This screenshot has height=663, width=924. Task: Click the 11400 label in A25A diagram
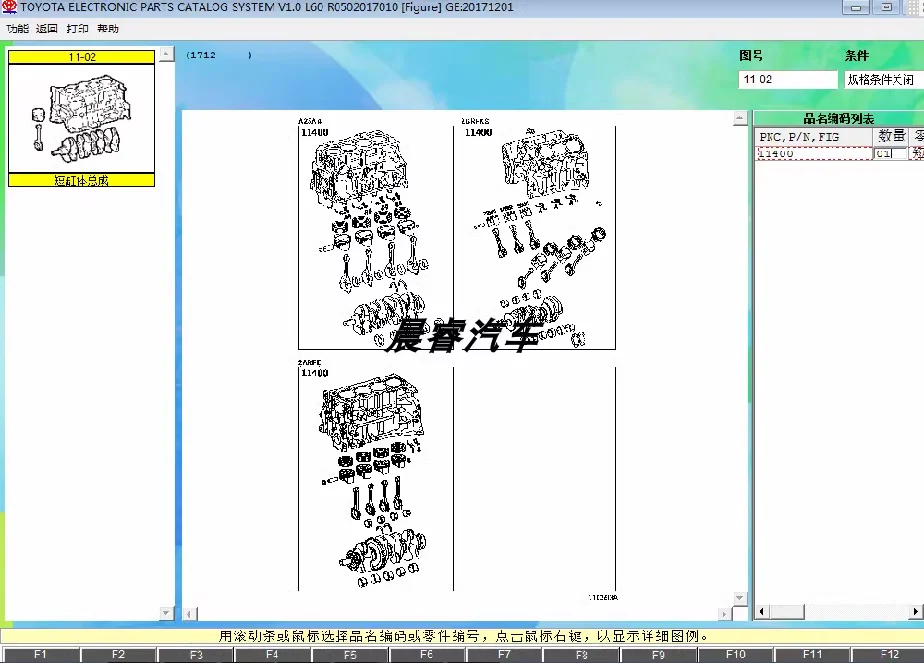[315, 133]
